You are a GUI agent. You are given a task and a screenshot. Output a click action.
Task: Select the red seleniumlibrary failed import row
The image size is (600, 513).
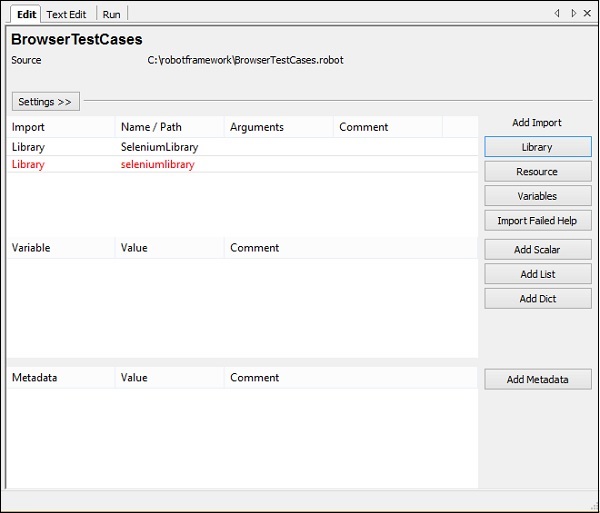click(x=157, y=164)
